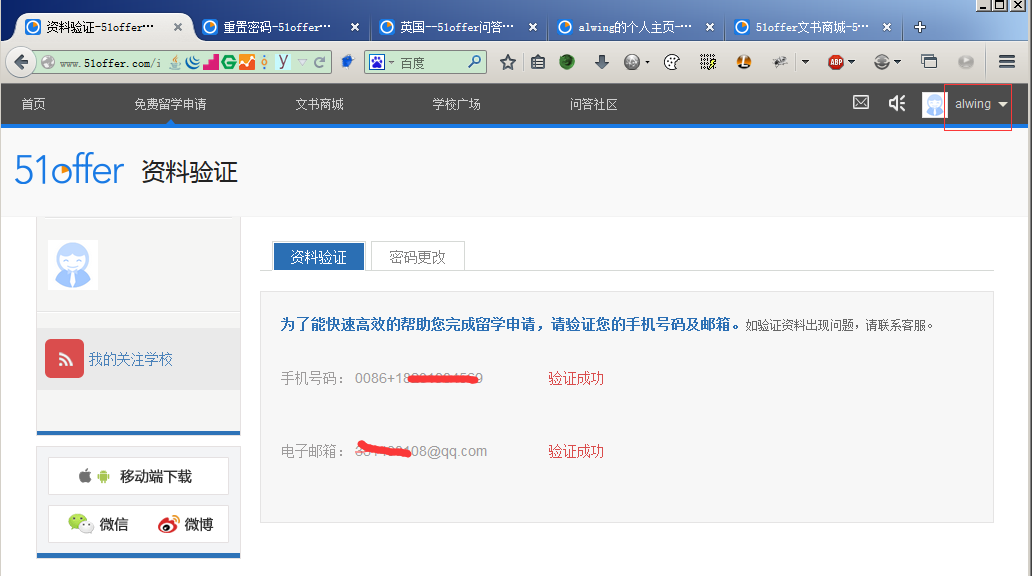This screenshot has height=576, width=1032.
Task: Click the 51offer logo
Action: pos(69,170)
